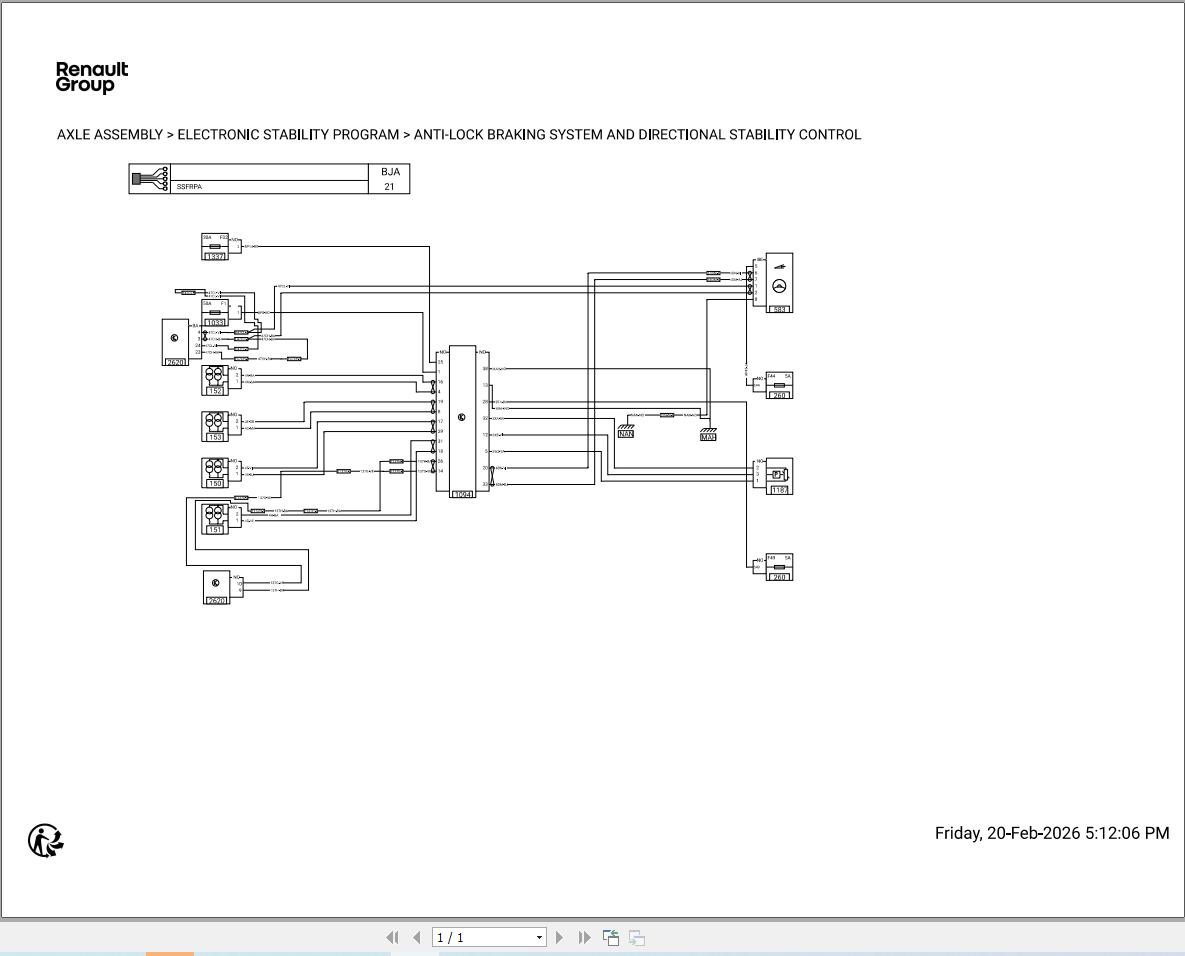Advance to the next page
This screenshot has height=956, width=1185.
559,937
